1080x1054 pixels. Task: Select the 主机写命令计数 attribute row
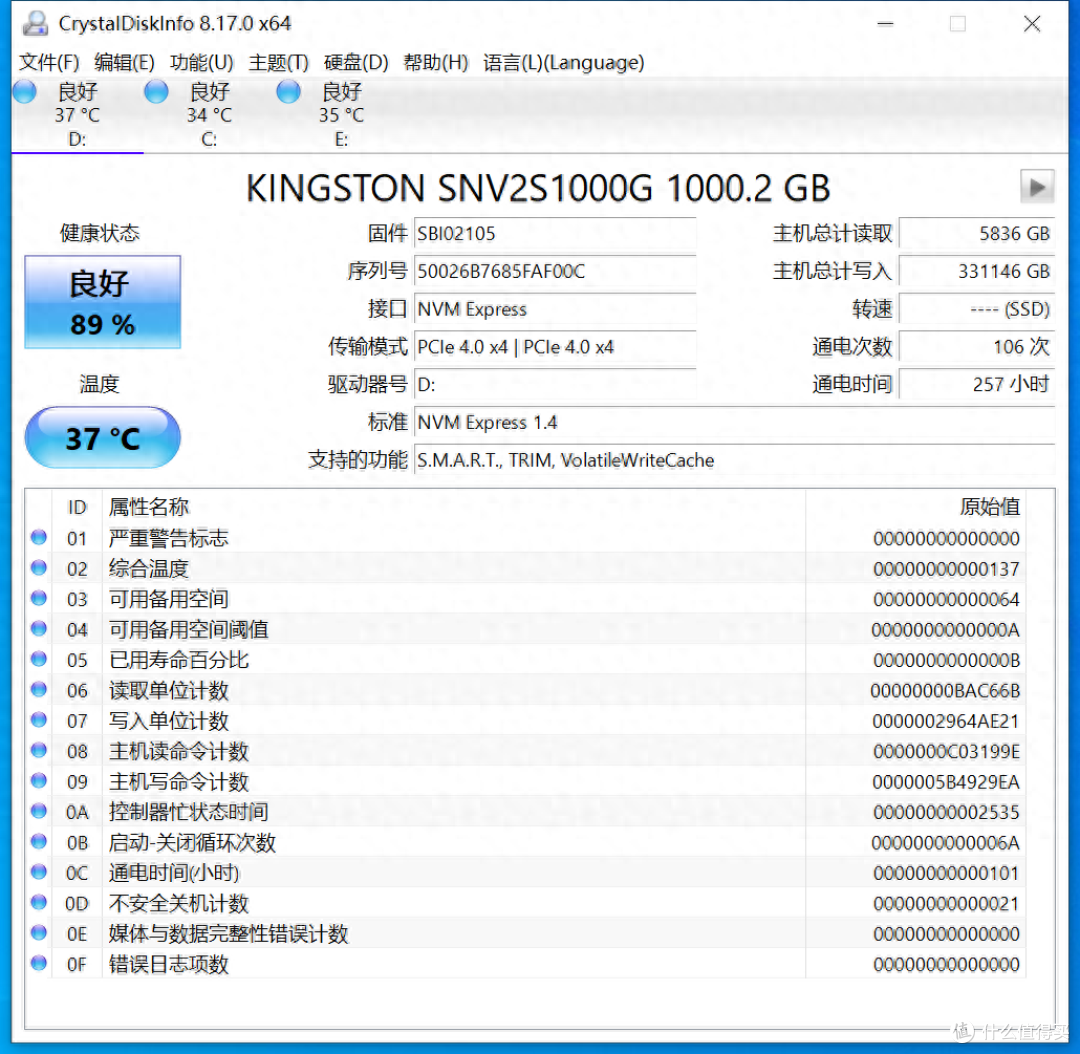[x=526, y=781]
